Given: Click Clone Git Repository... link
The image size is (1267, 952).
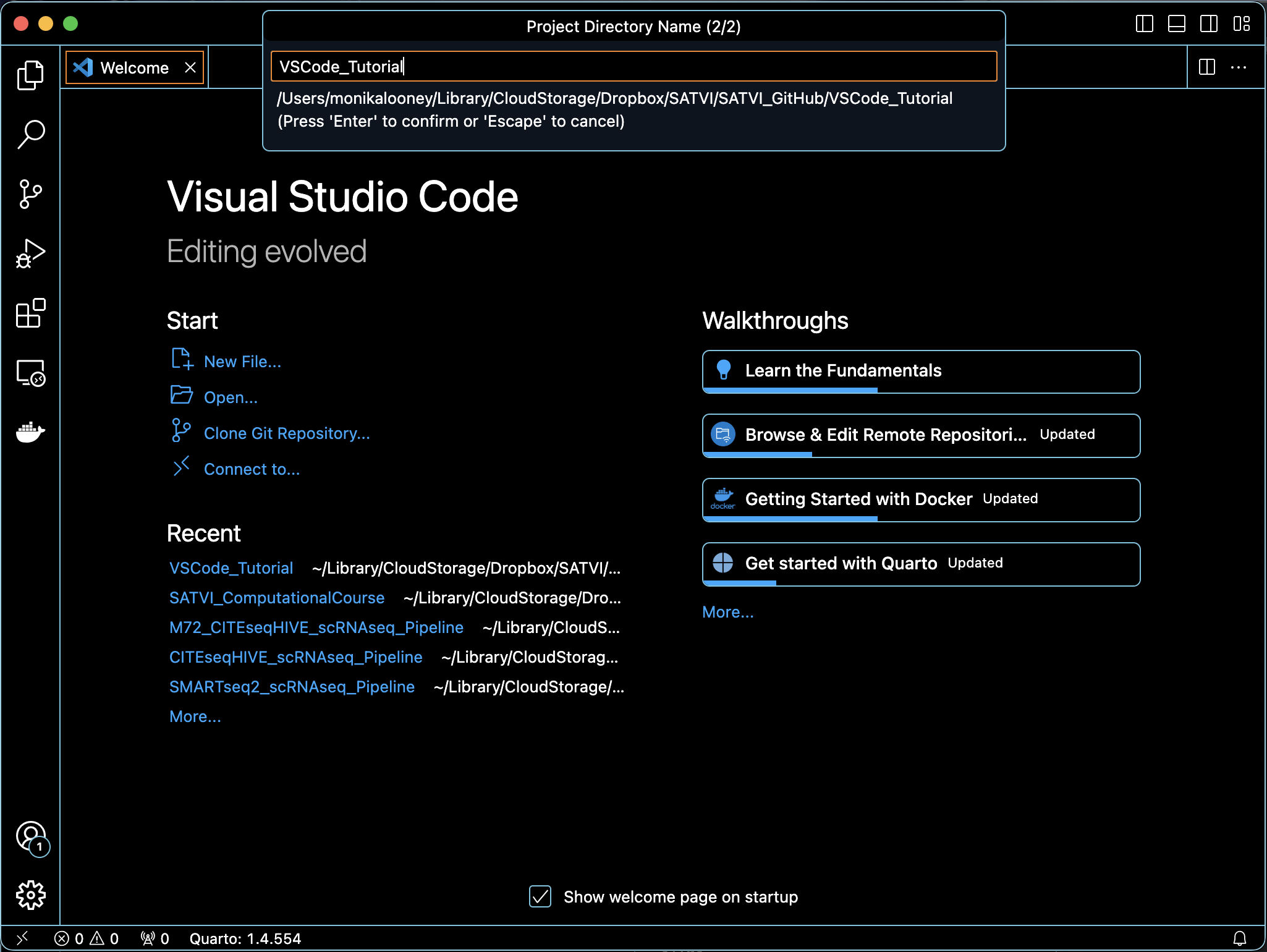Looking at the screenshot, I should [x=287, y=433].
